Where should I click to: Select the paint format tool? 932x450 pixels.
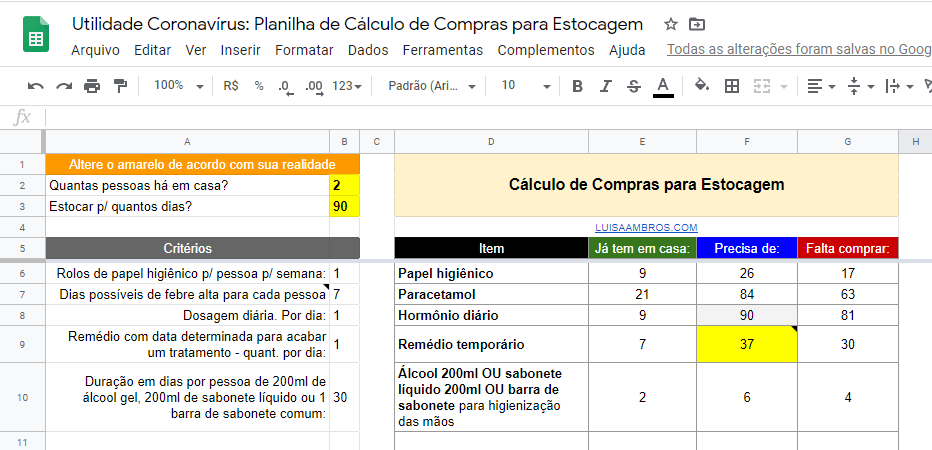click(x=120, y=86)
